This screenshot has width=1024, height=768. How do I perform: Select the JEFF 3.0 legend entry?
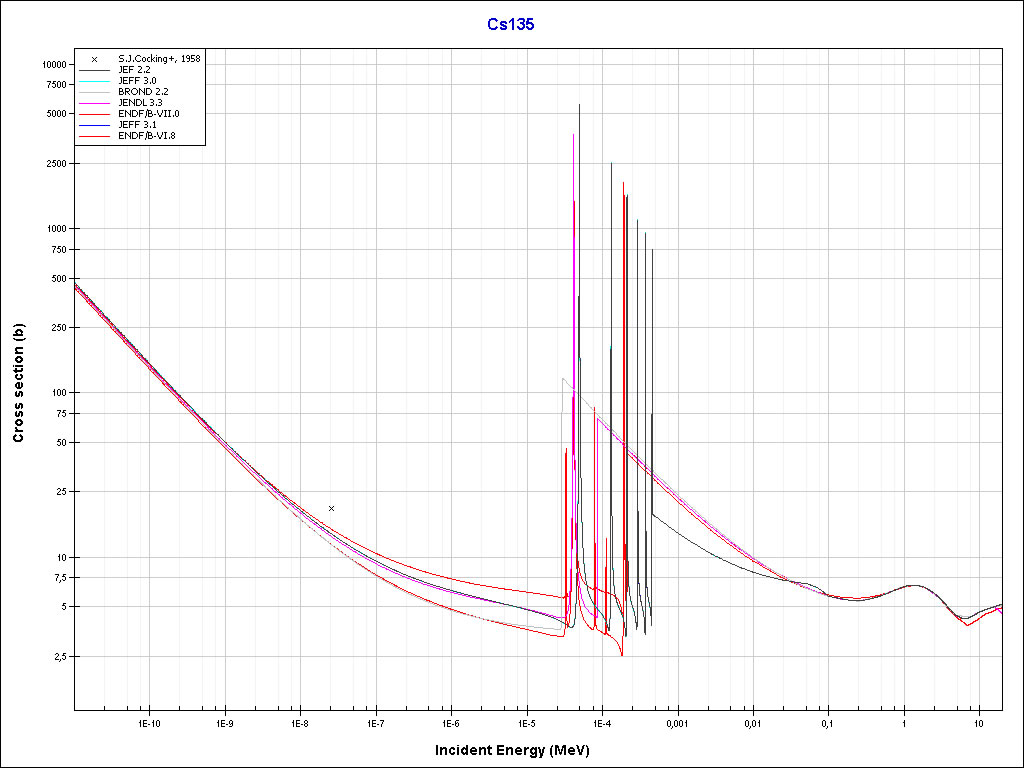[x=137, y=81]
